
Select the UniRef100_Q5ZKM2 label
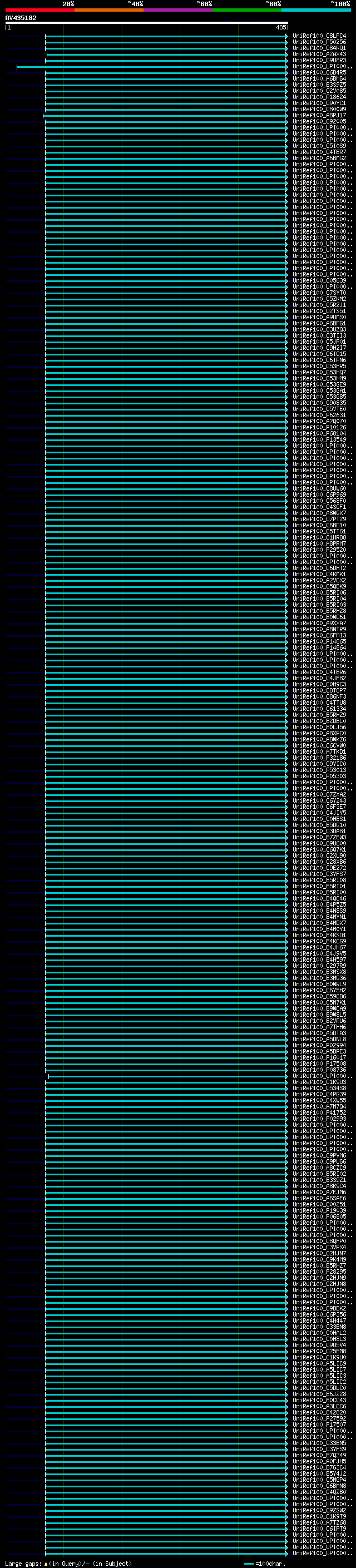click(319, 299)
